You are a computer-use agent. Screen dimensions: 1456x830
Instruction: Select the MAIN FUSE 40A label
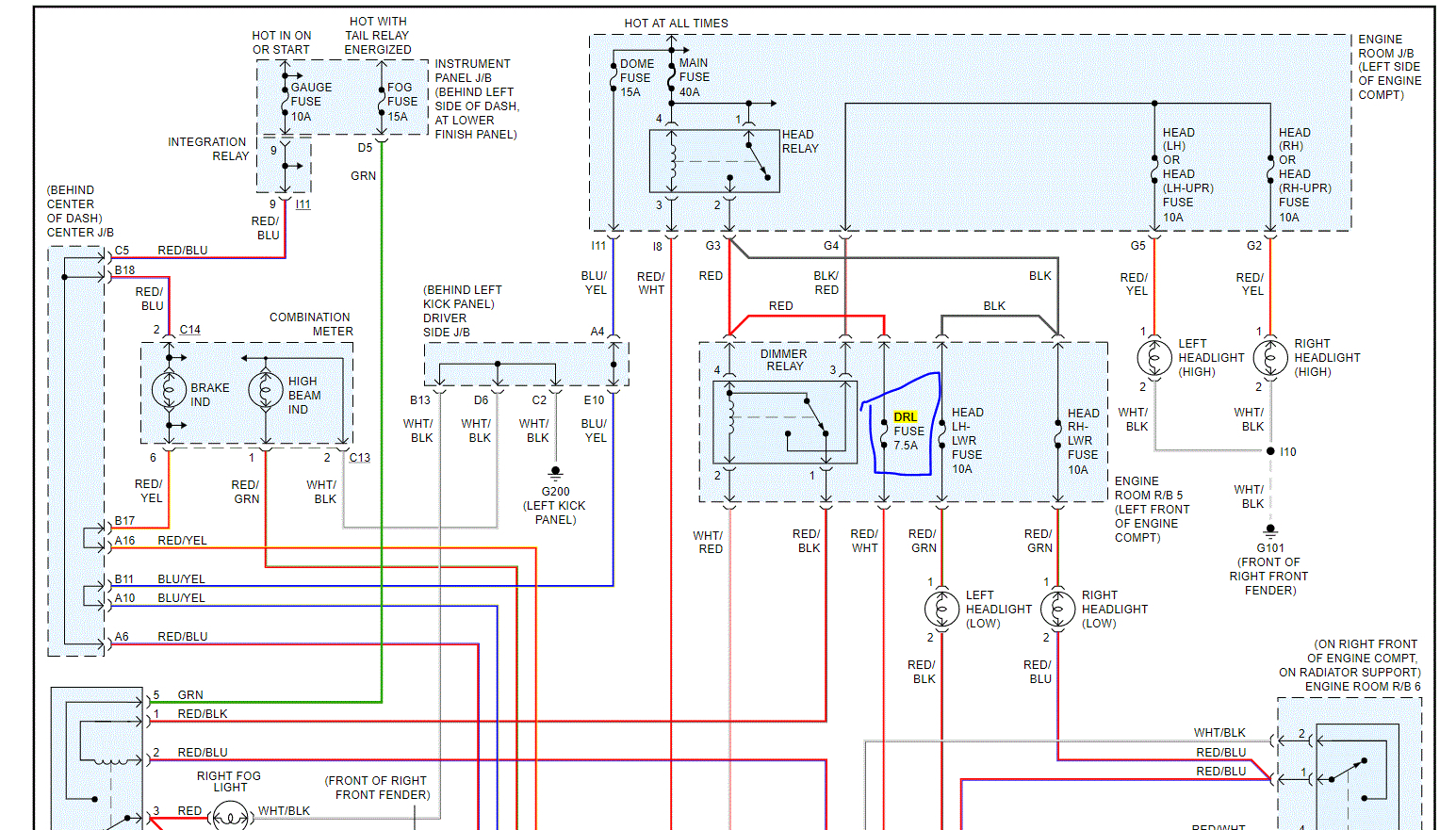695,78
